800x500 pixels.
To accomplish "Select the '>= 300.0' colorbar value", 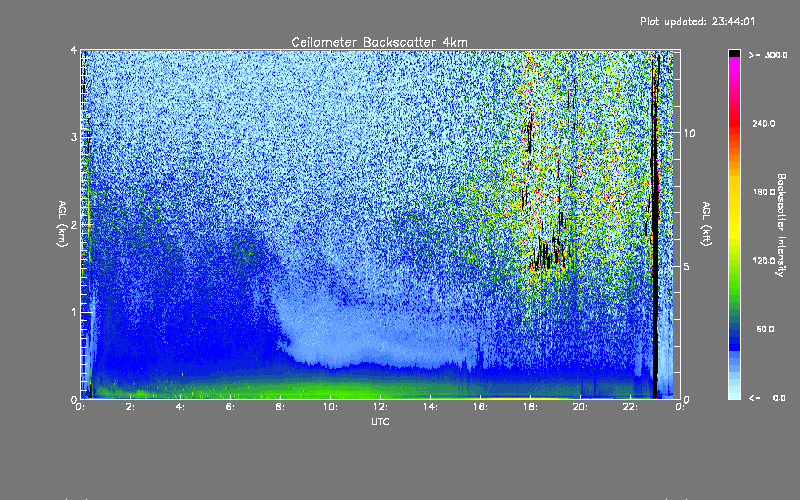I will click(768, 55).
